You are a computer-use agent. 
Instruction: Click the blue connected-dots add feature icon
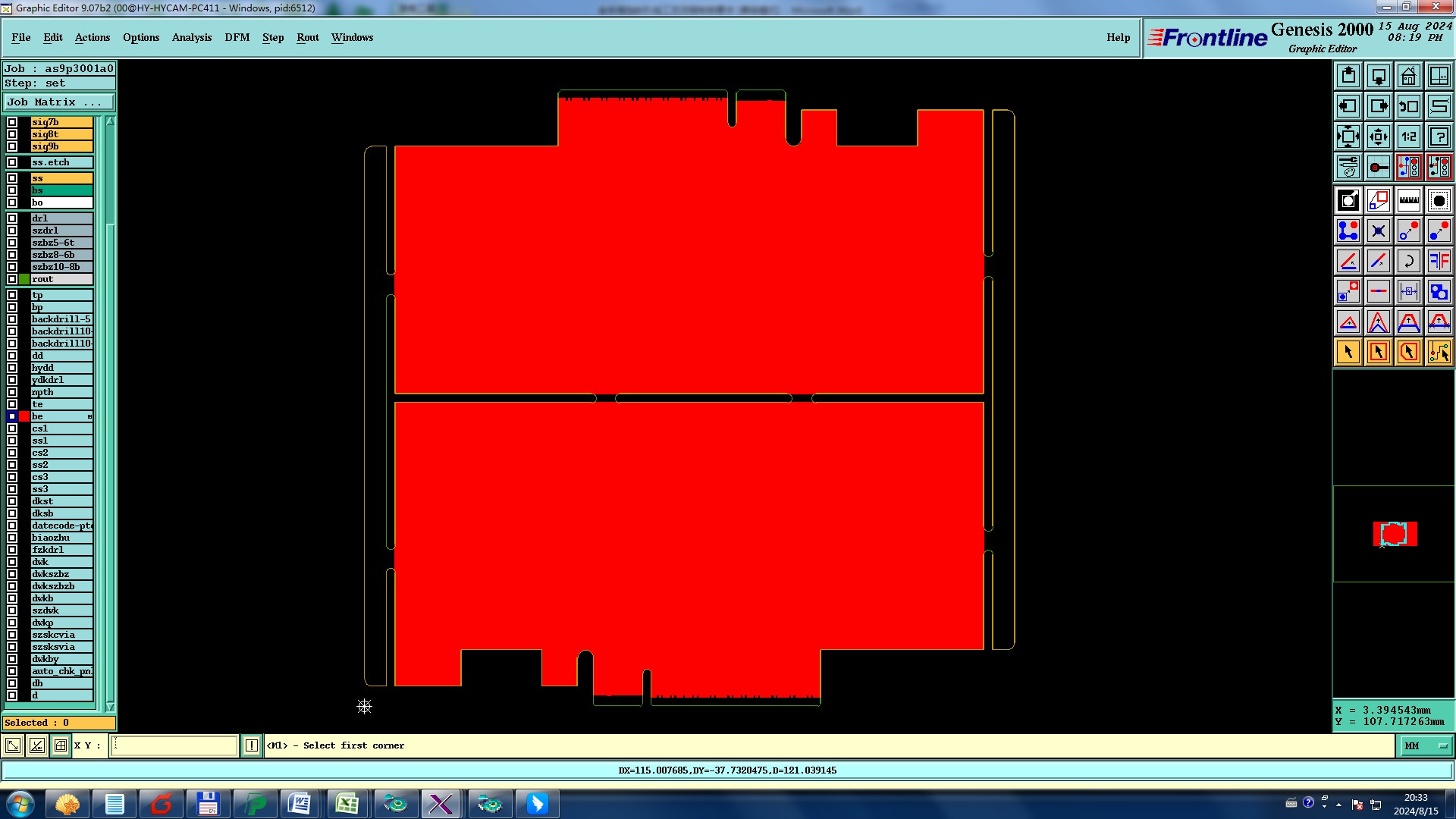pos(1348,231)
